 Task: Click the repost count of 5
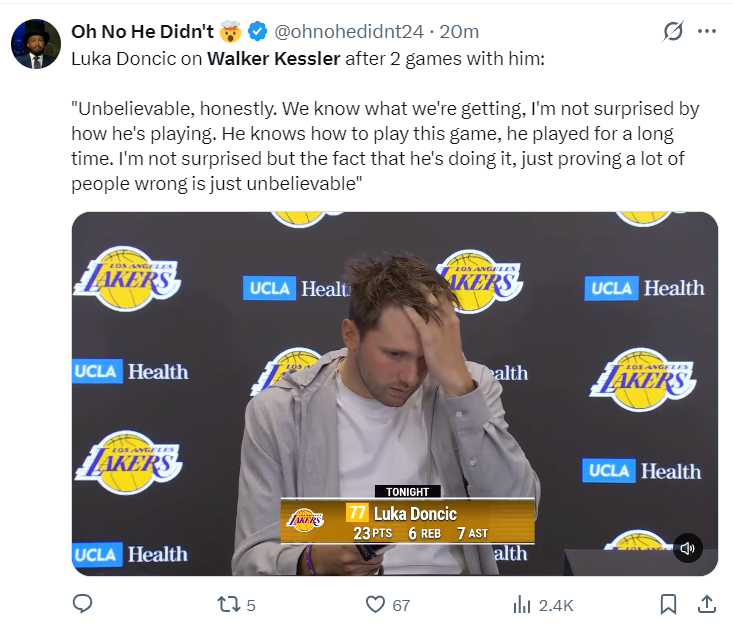(251, 605)
